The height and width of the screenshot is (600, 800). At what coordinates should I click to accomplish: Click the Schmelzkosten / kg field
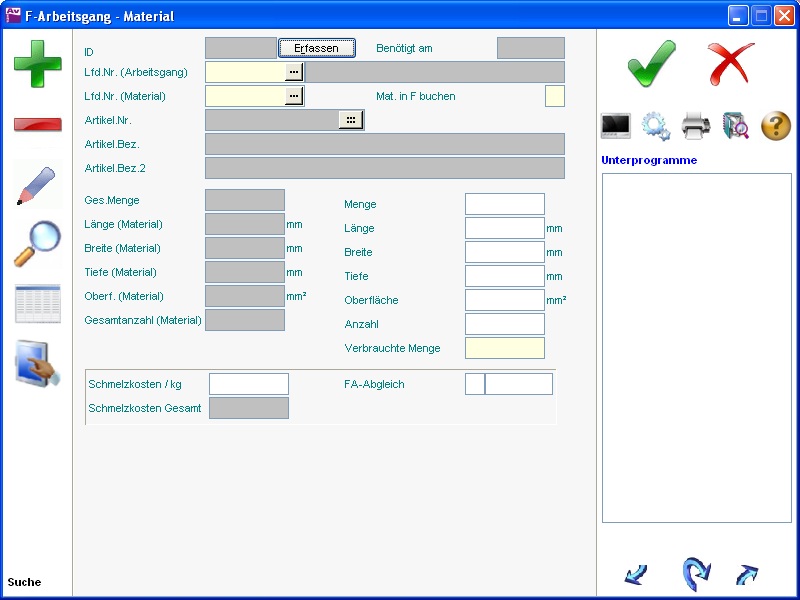pos(248,384)
